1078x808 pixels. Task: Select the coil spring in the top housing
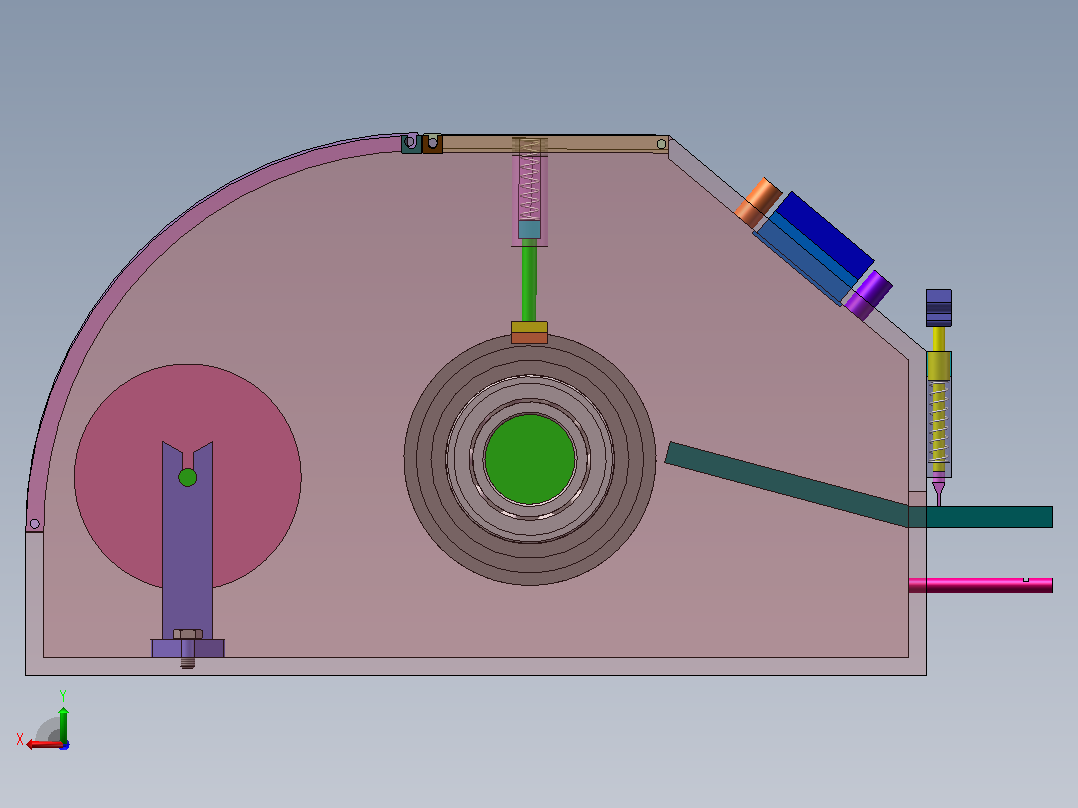529,180
